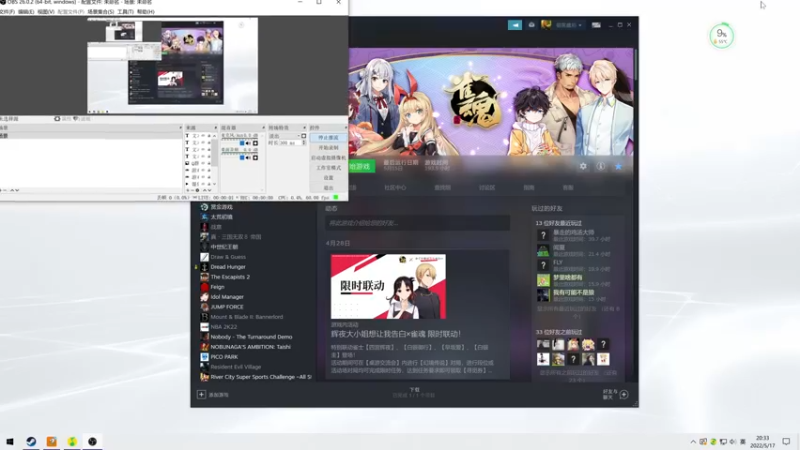Toggle the favorite star for this game
The image size is (800, 450).
pos(618,166)
